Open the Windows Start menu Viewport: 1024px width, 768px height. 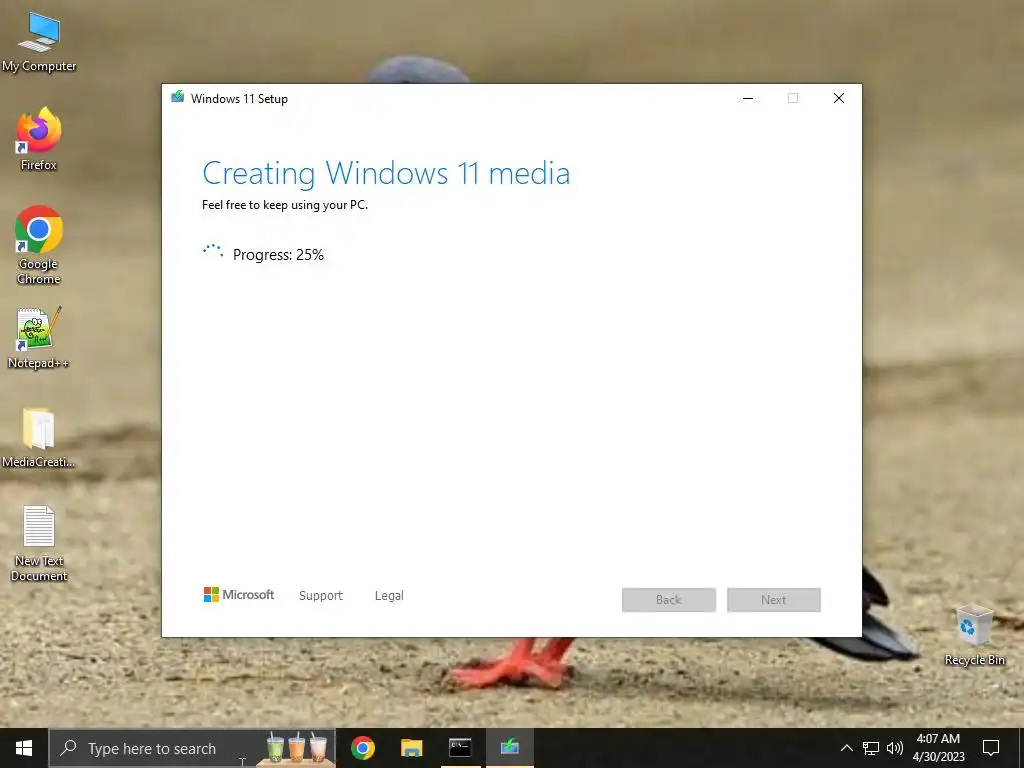tap(24, 748)
